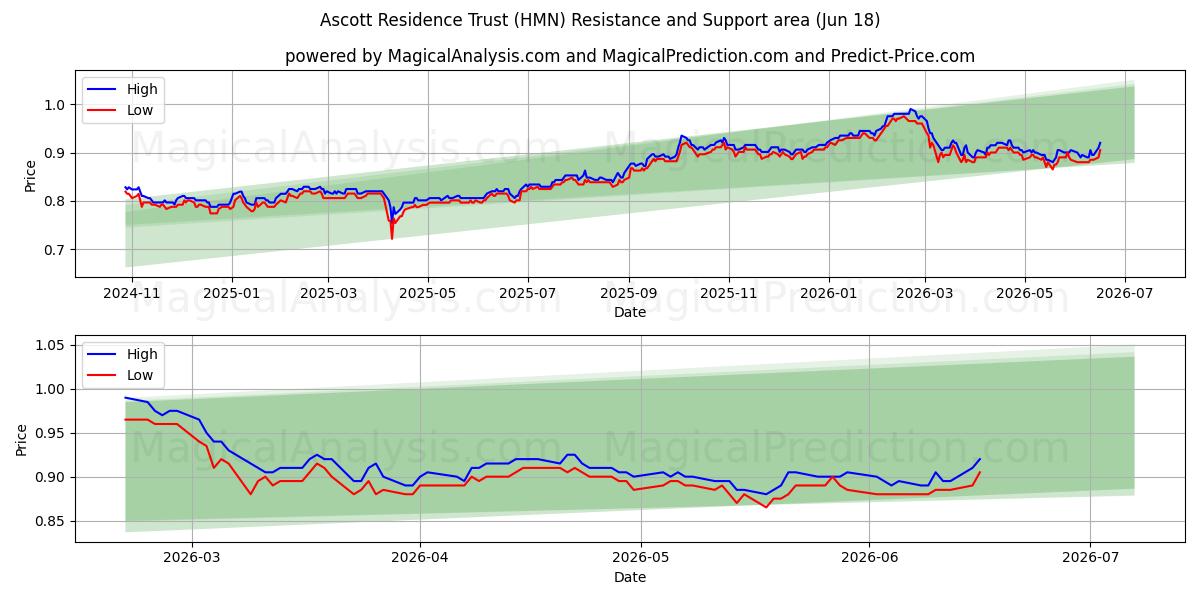The height and width of the screenshot is (600, 1200).
Task: Click the '2025-07' date label on the top chart
Action: click(x=528, y=293)
